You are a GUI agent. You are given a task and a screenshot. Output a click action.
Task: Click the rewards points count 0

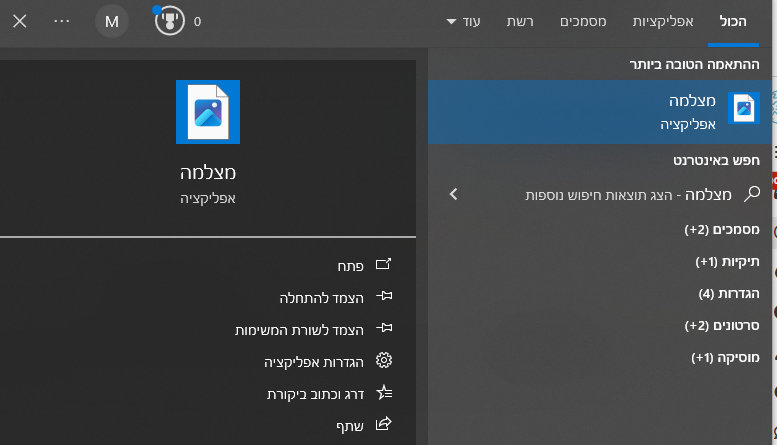click(197, 22)
